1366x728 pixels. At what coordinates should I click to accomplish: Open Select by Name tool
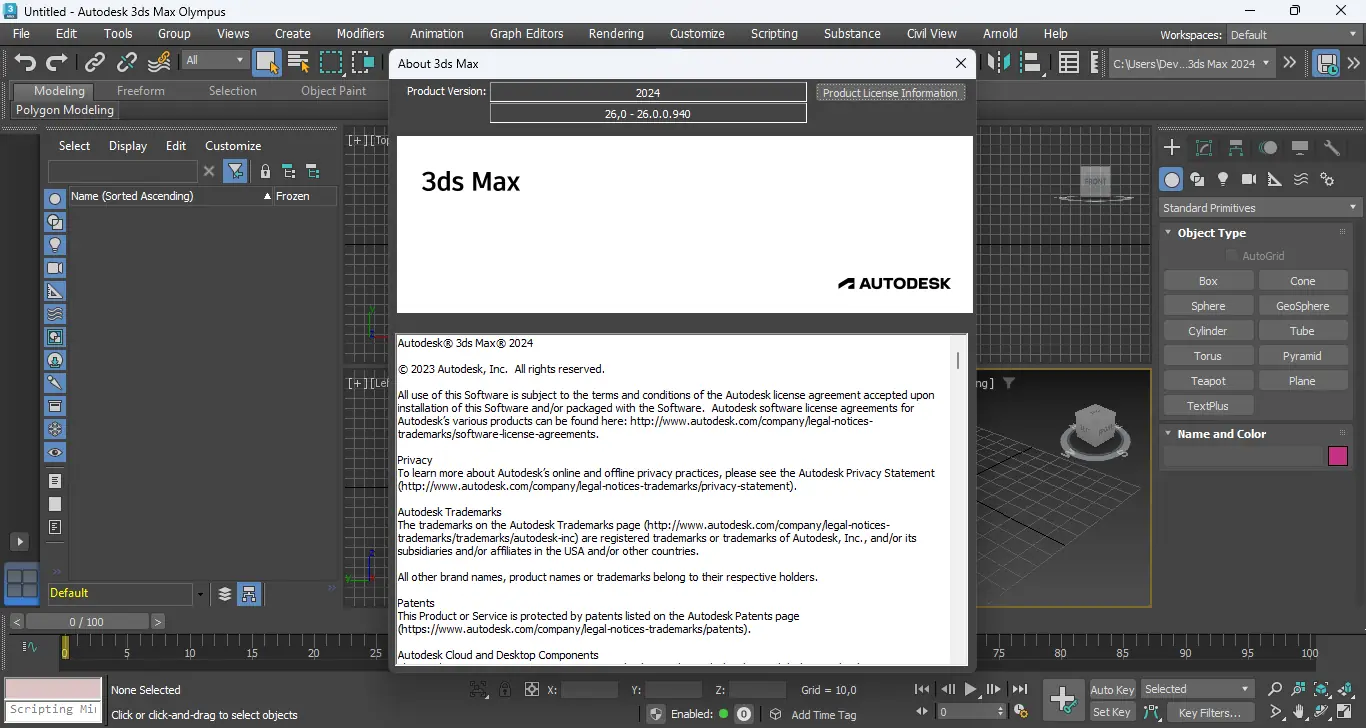coord(298,63)
